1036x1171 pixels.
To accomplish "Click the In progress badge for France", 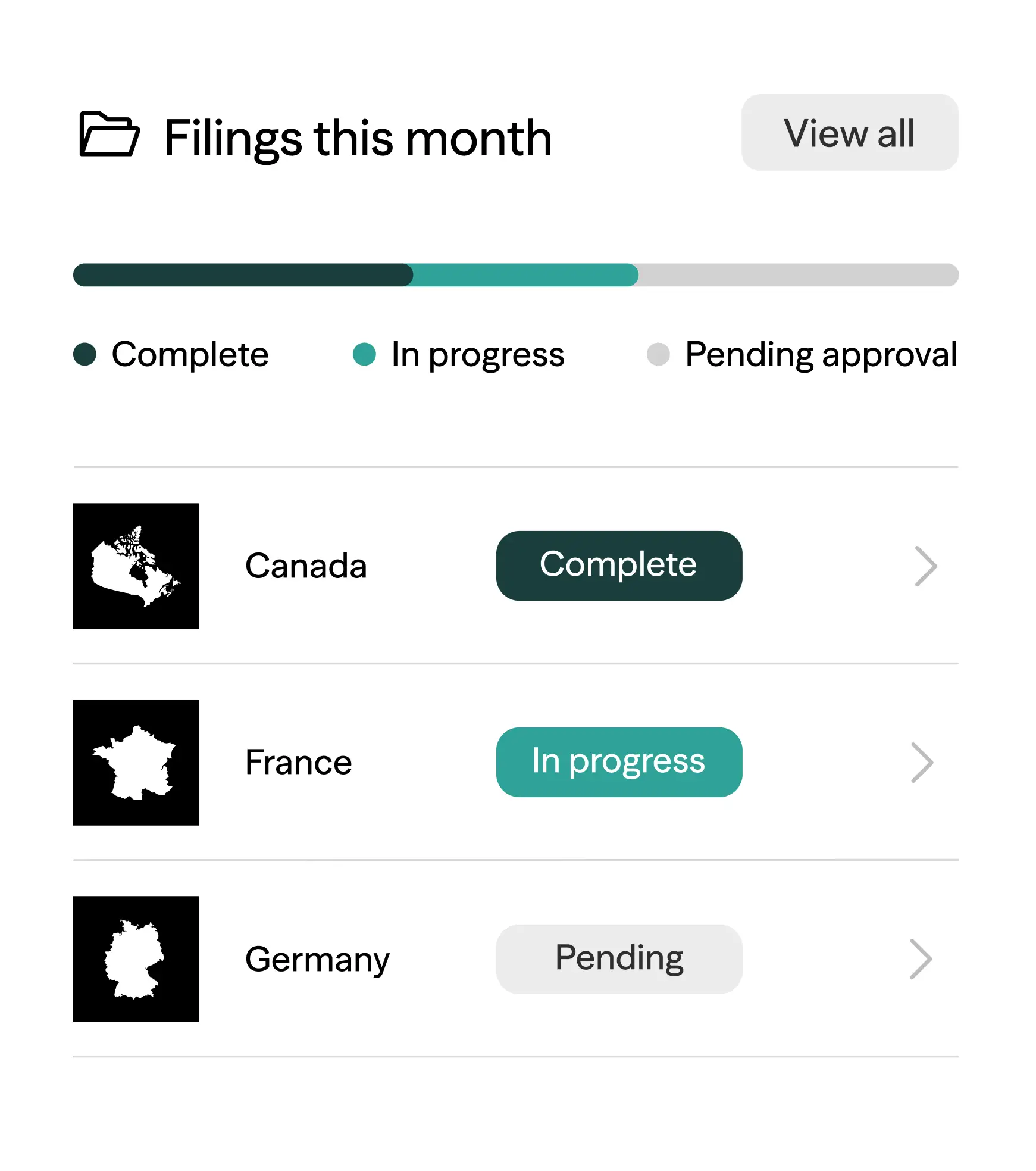I will (619, 762).
